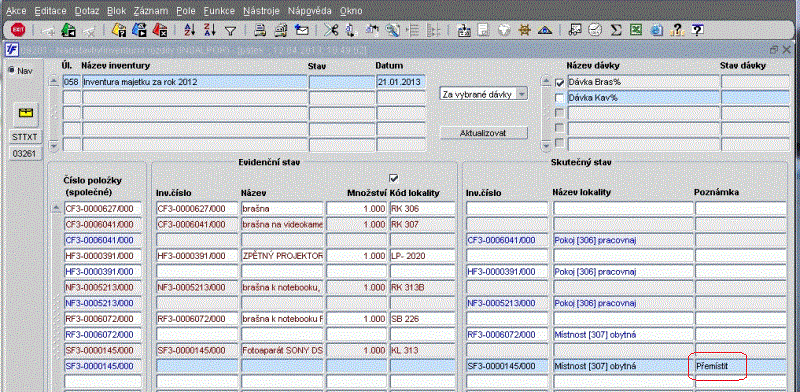
Task: Click the yellow enter-query icon
Action: click(x=119, y=30)
